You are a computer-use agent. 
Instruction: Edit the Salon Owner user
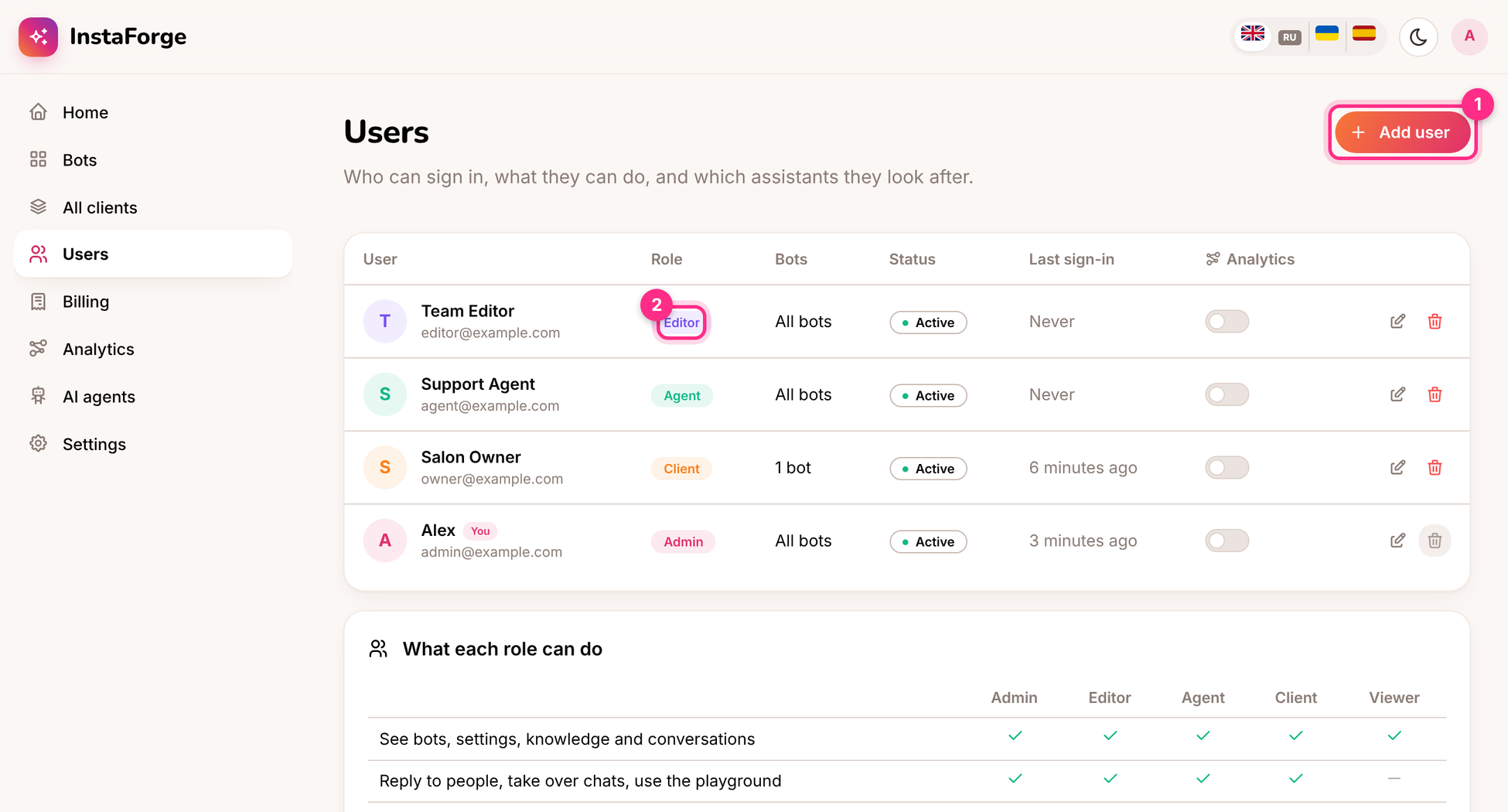tap(1397, 467)
